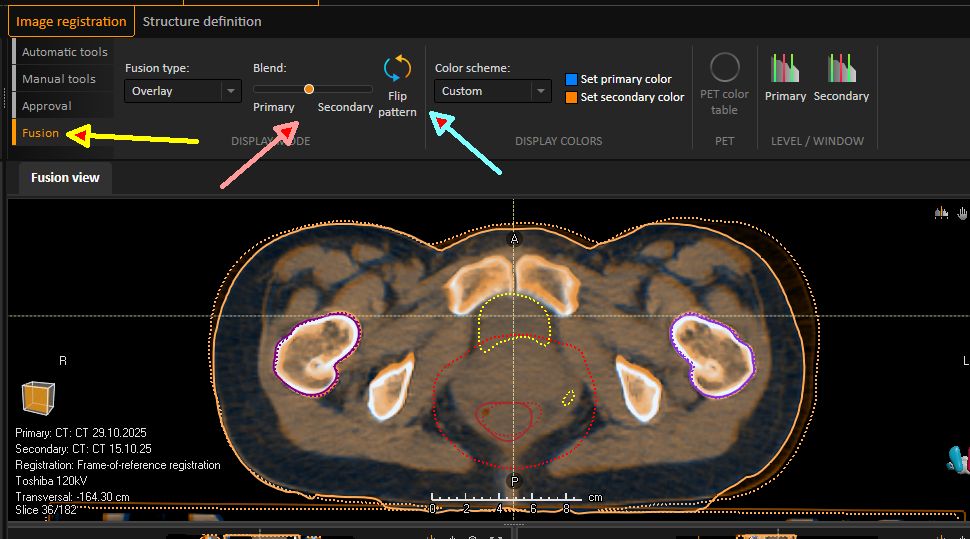Click the Fusion side tab
This screenshot has height=539, width=970.
41,133
